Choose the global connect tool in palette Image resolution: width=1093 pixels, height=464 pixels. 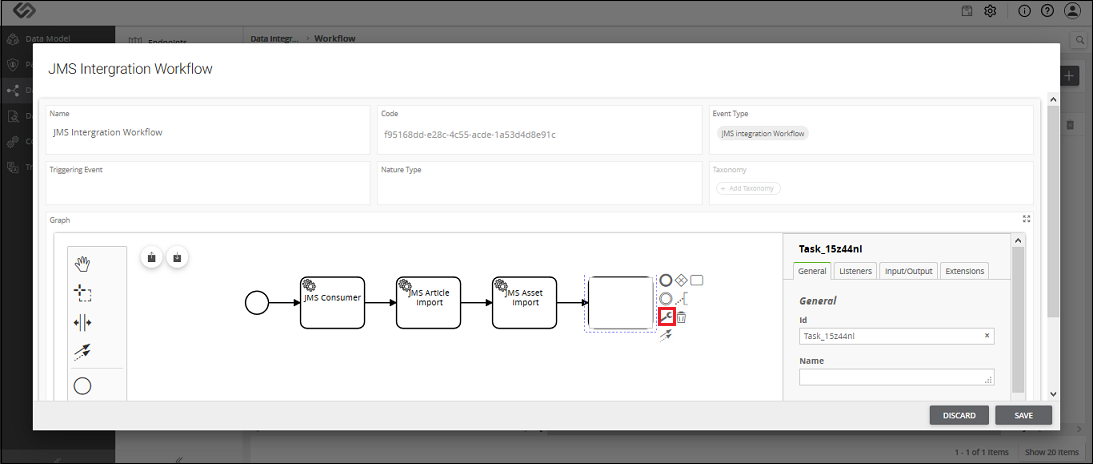[83, 352]
